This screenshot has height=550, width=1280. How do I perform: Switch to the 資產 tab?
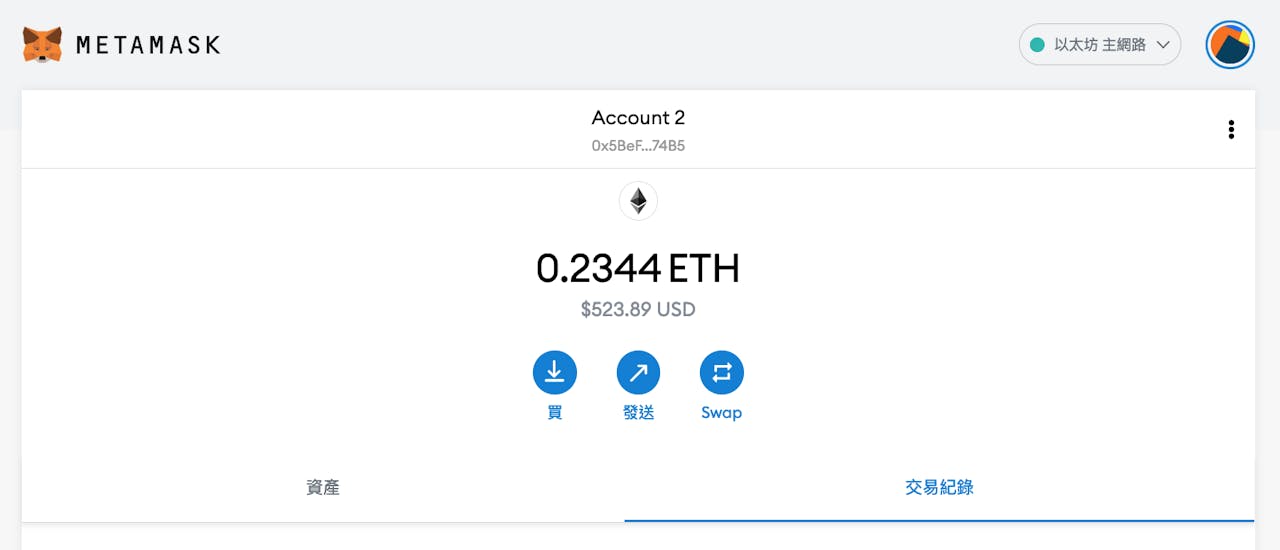323,488
